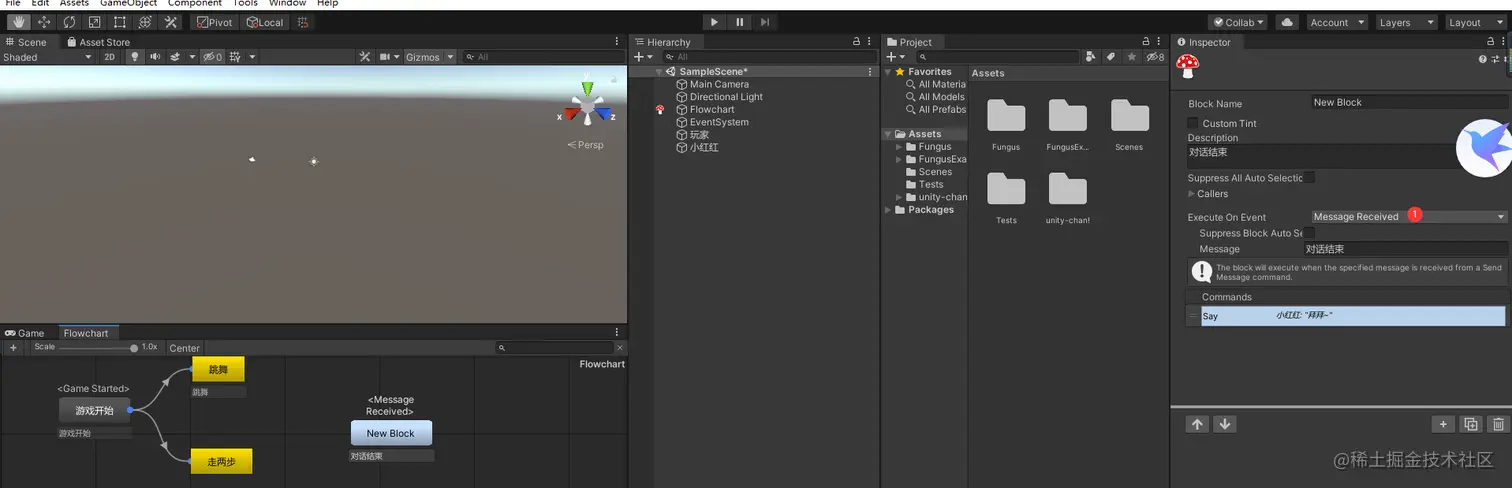1512x488 pixels.
Task: Toggle Pivot handle position
Action: point(214,22)
